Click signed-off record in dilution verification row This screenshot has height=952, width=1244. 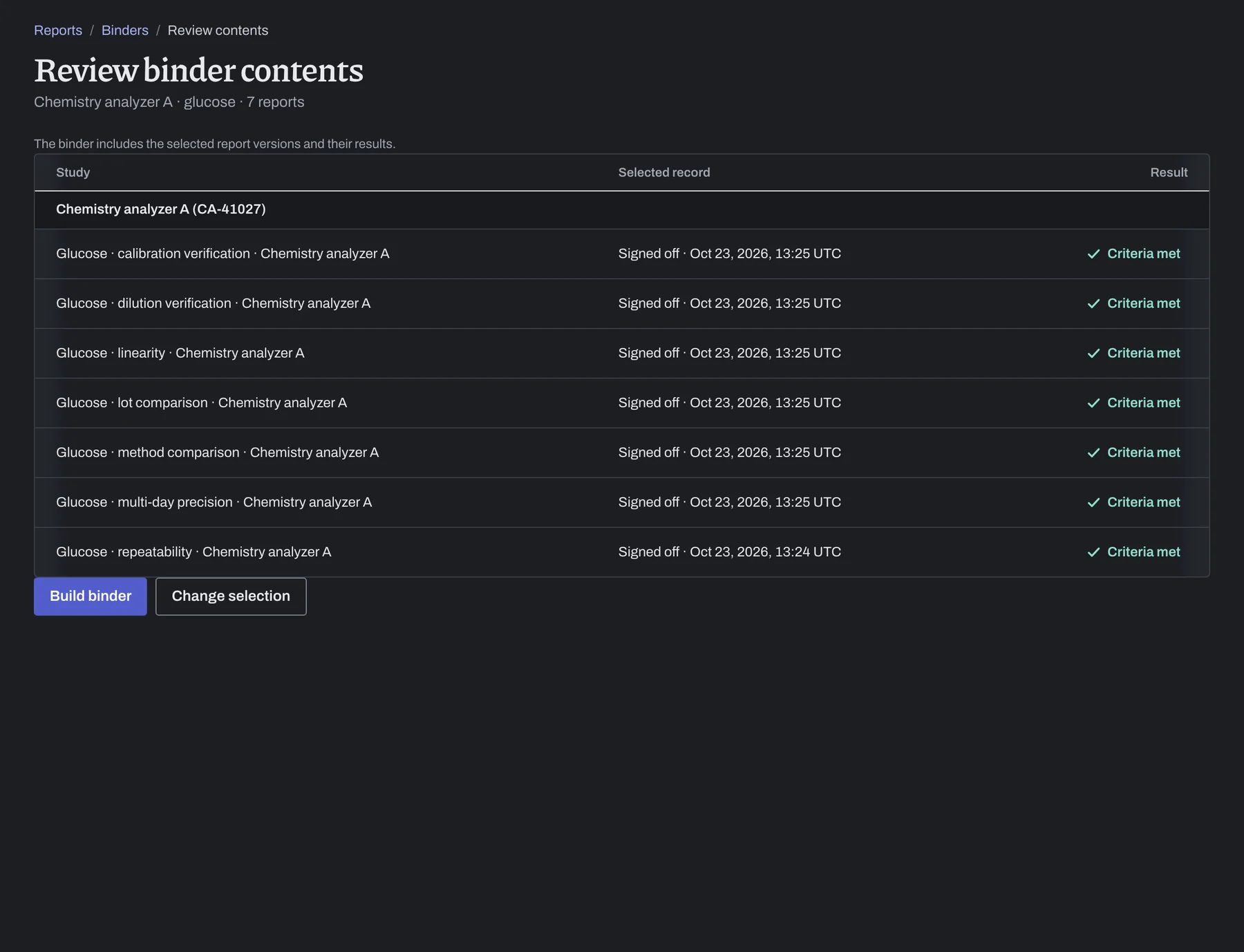click(730, 303)
